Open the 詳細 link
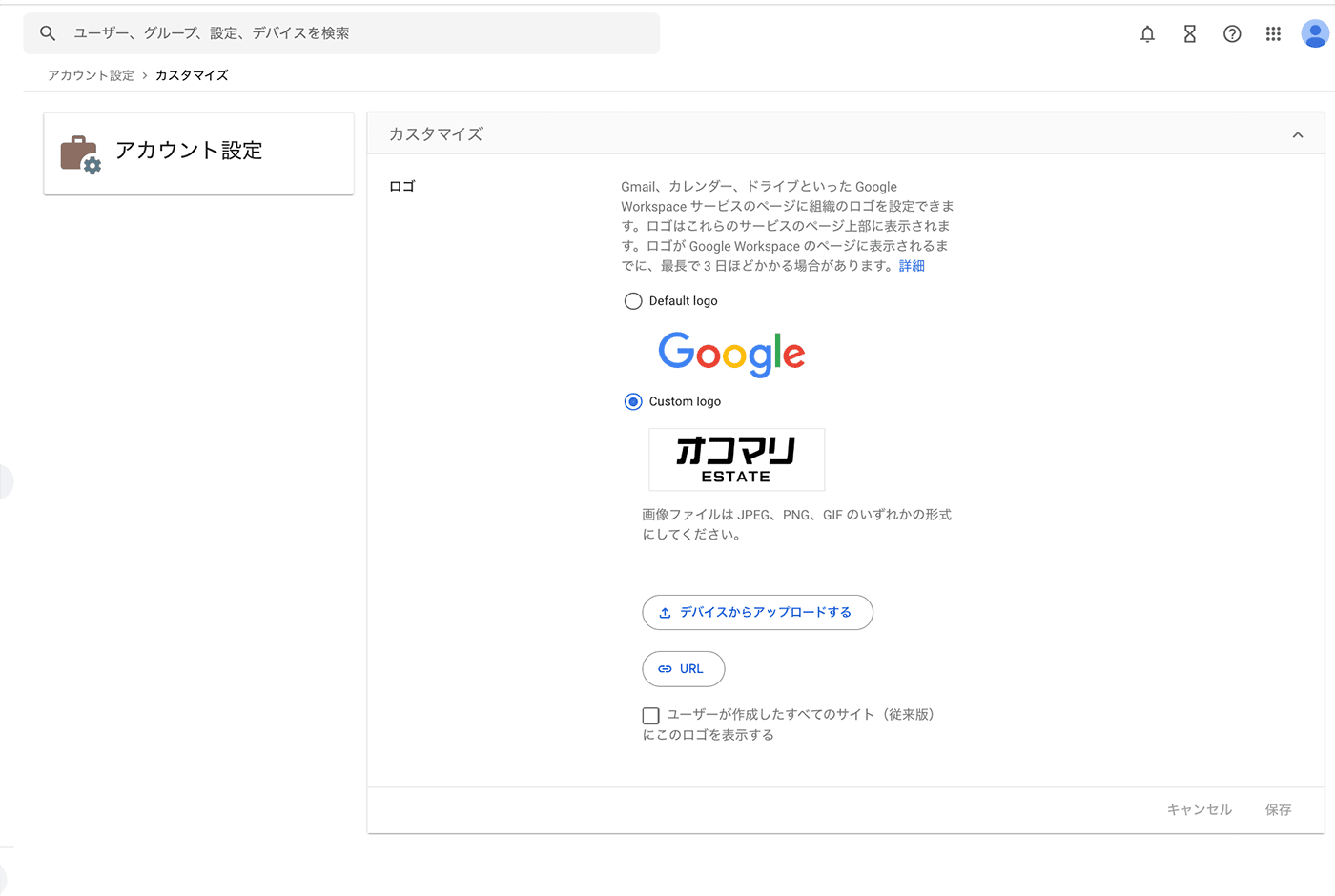Screen dimensions: 1335x896 pos(912,266)
